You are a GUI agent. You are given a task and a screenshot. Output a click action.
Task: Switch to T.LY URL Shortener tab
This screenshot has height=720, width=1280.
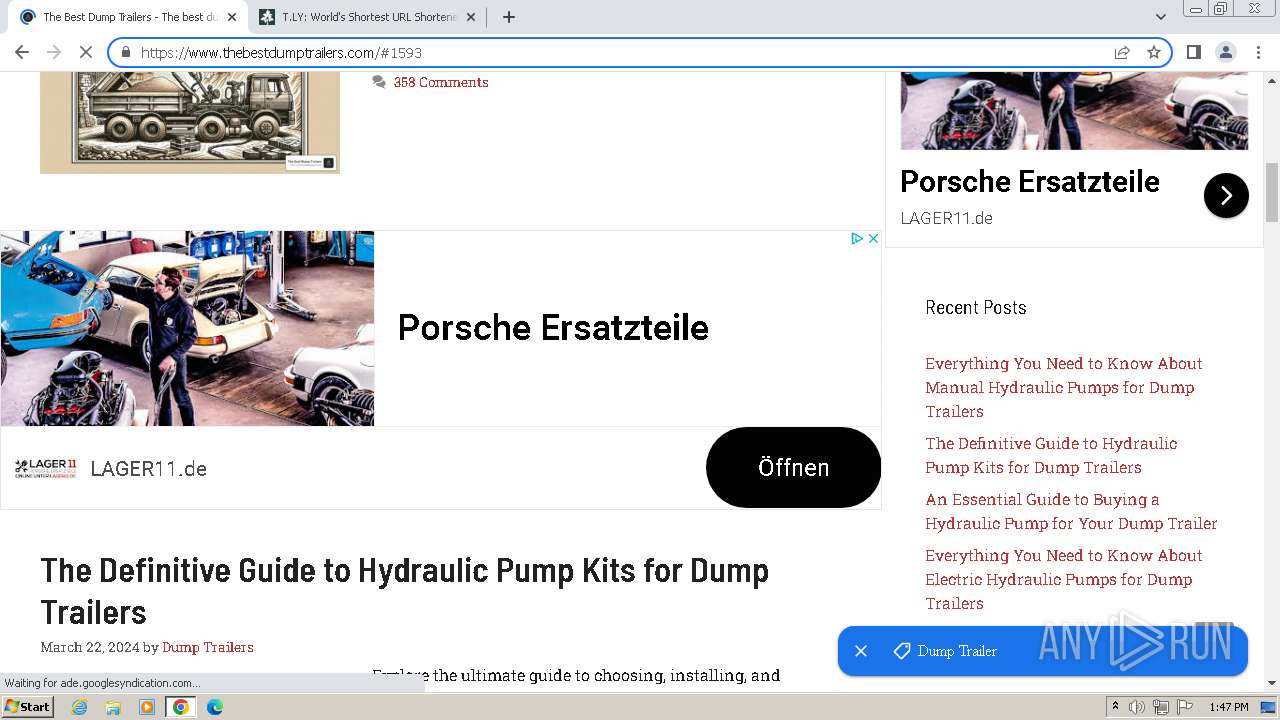(366, 17)
